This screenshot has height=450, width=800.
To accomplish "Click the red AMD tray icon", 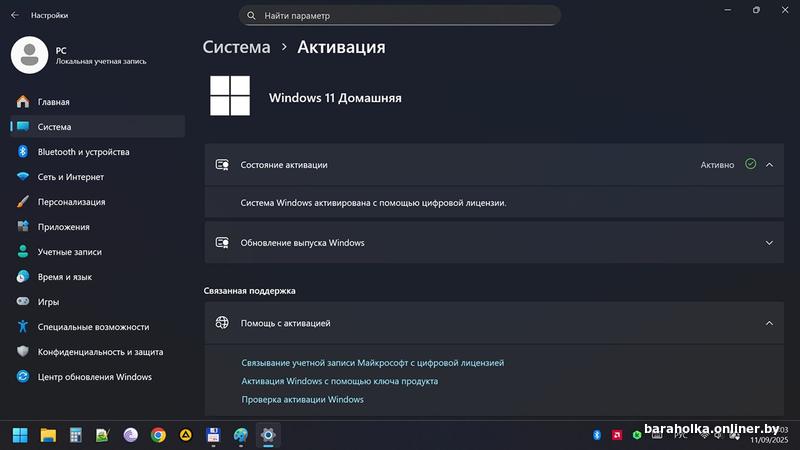I will tap(617, 435).
